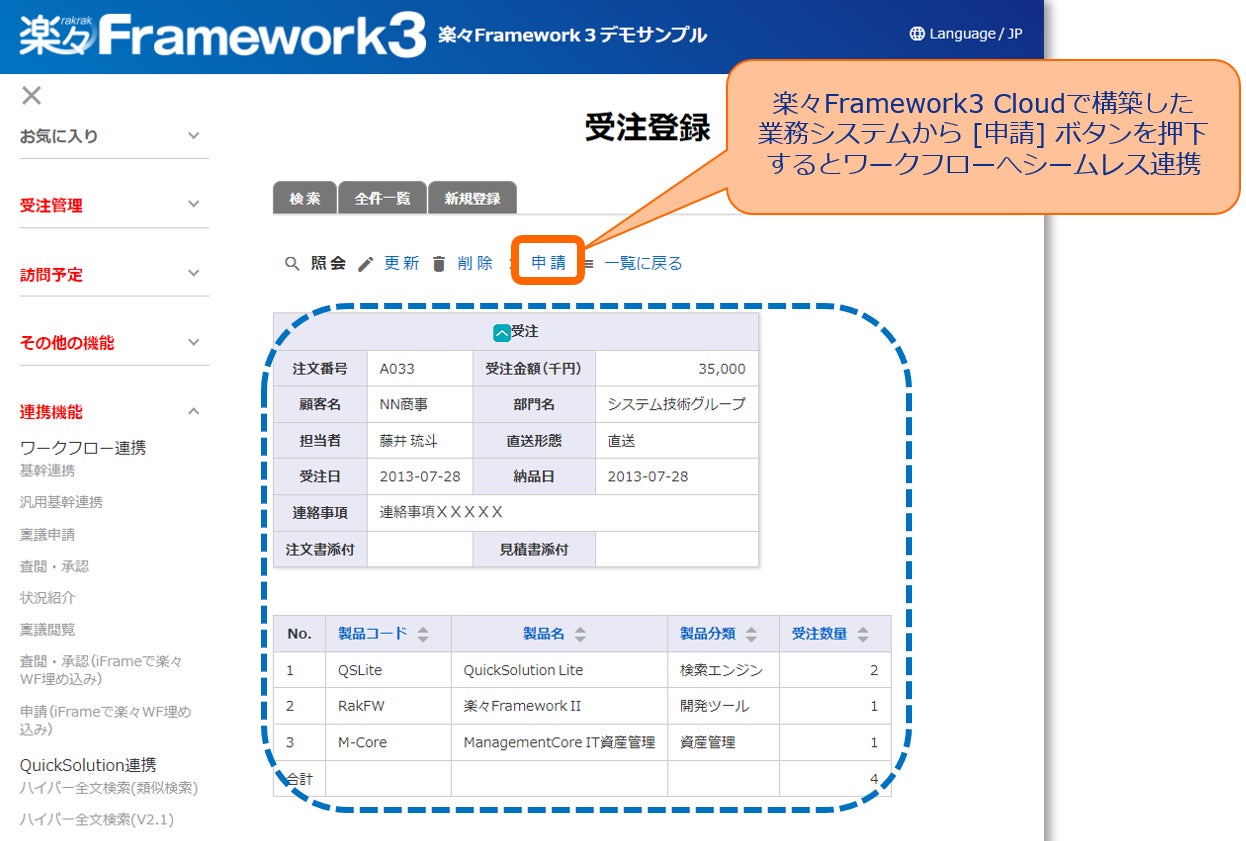
Task: Open 状況紹介 in the sidebar
Action: click(47, 598)
